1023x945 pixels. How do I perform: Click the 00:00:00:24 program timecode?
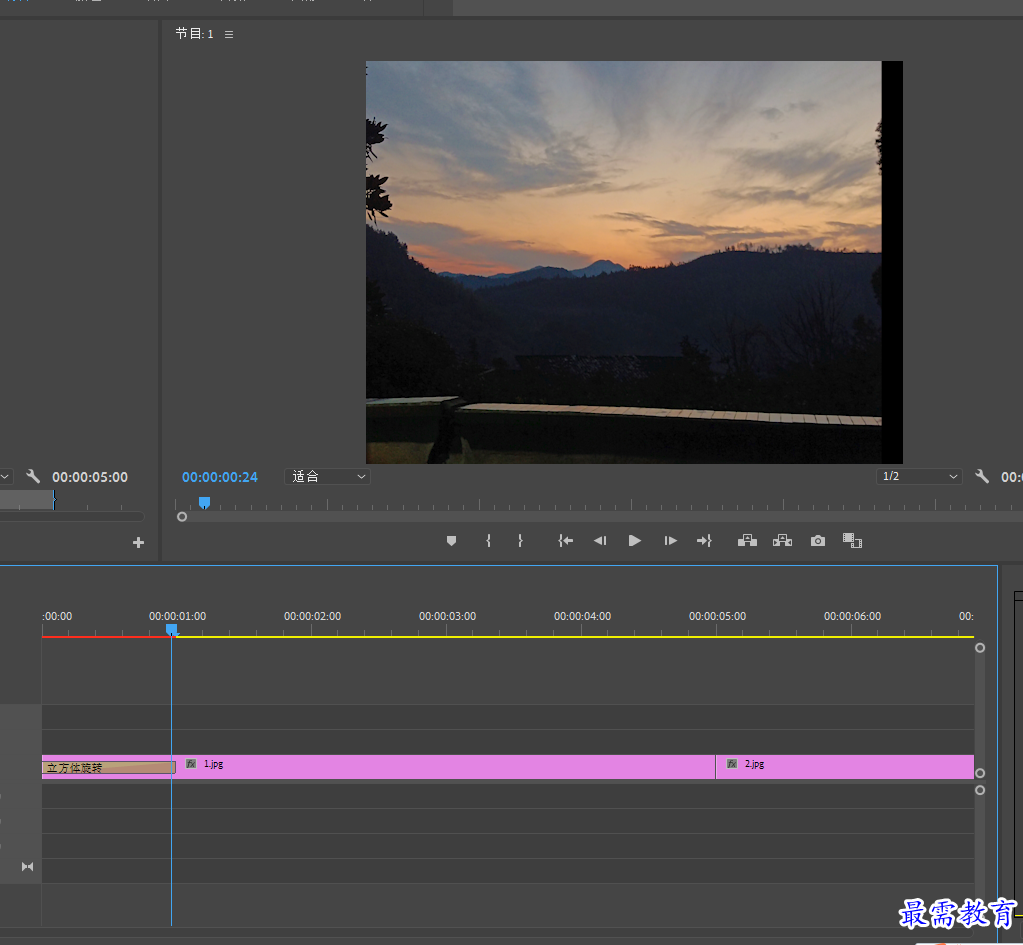pos(220,477)
